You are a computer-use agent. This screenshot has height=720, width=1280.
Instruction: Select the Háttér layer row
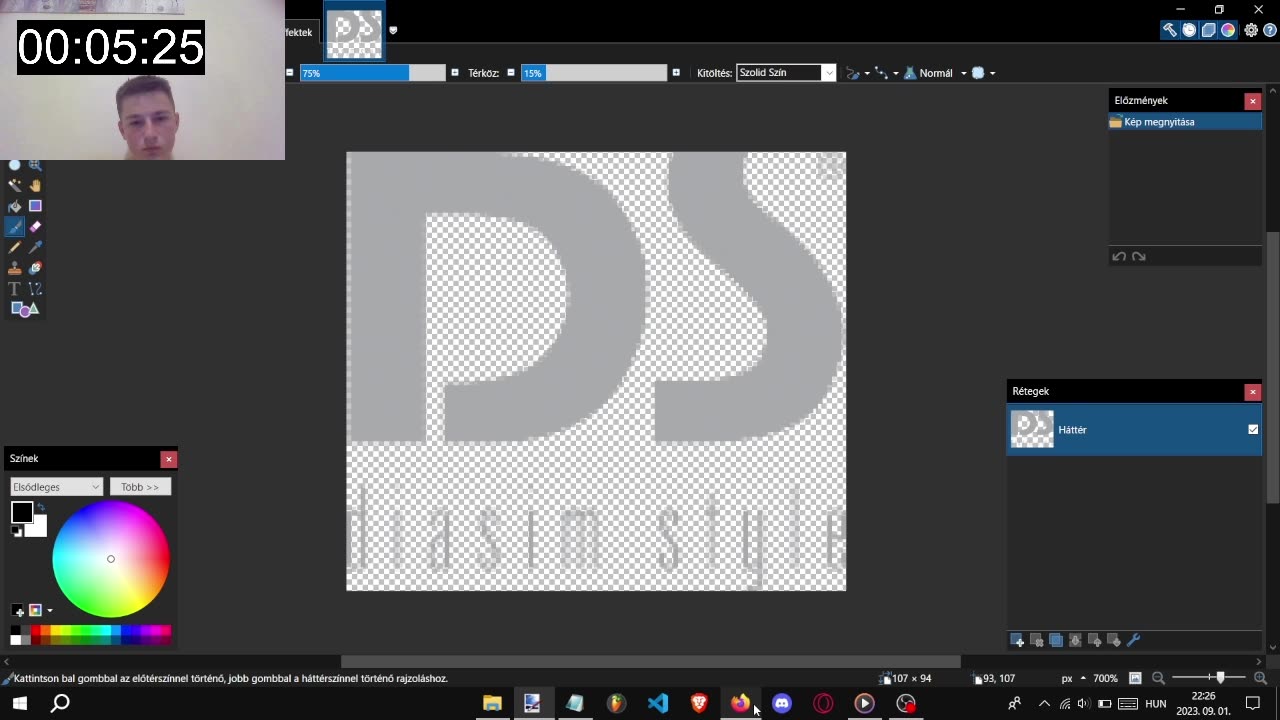point(1134,429)
